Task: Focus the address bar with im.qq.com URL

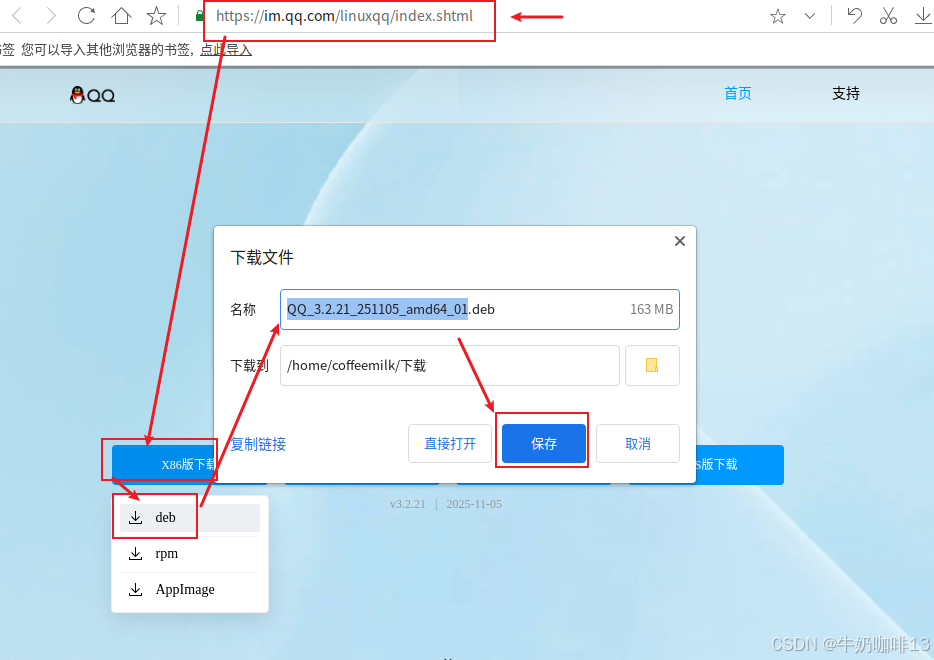Action: (345, 16)
